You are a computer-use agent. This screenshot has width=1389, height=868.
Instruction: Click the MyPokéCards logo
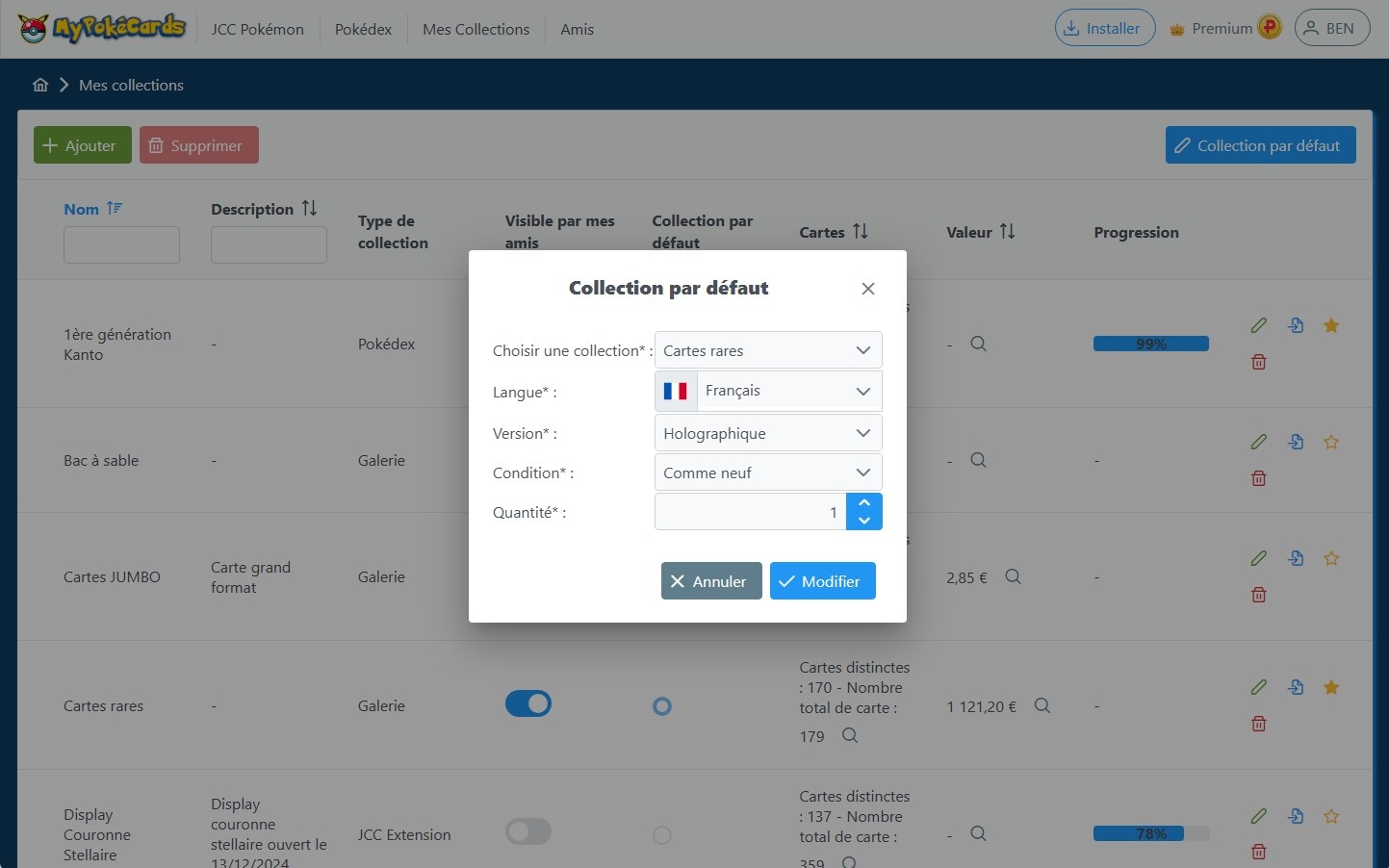pos(102,29)
